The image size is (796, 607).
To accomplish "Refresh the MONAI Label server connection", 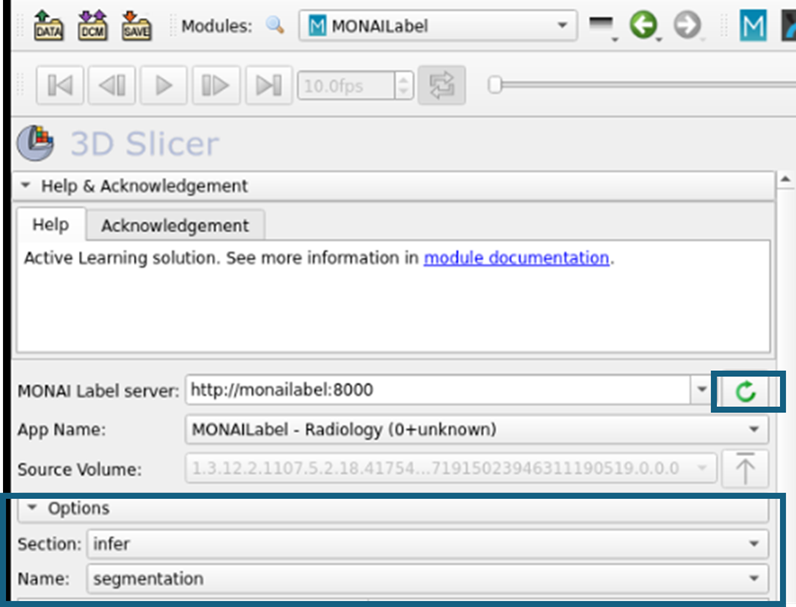I will 746,392.
